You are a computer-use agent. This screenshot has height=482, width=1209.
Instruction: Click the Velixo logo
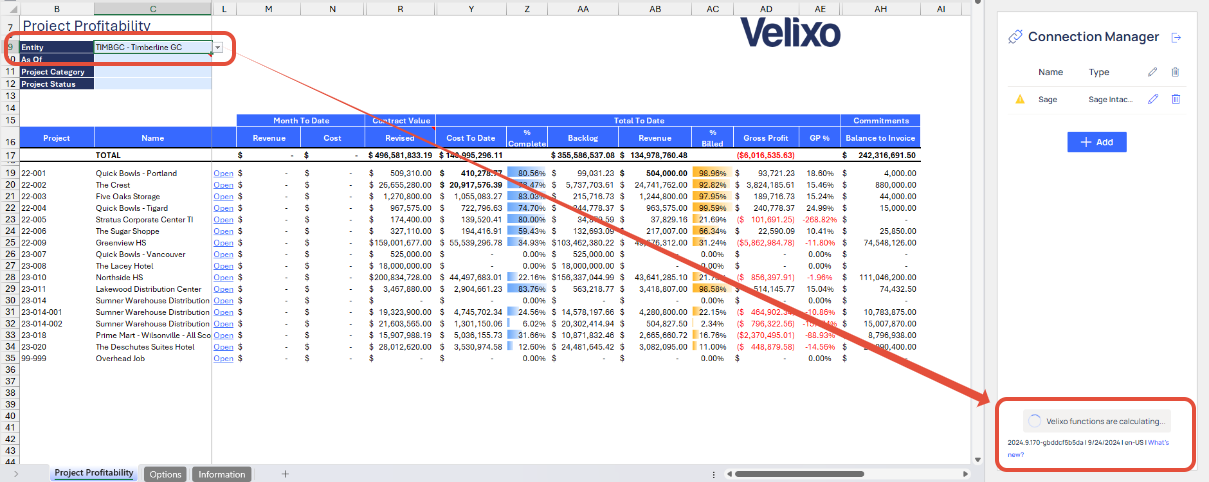790,34
